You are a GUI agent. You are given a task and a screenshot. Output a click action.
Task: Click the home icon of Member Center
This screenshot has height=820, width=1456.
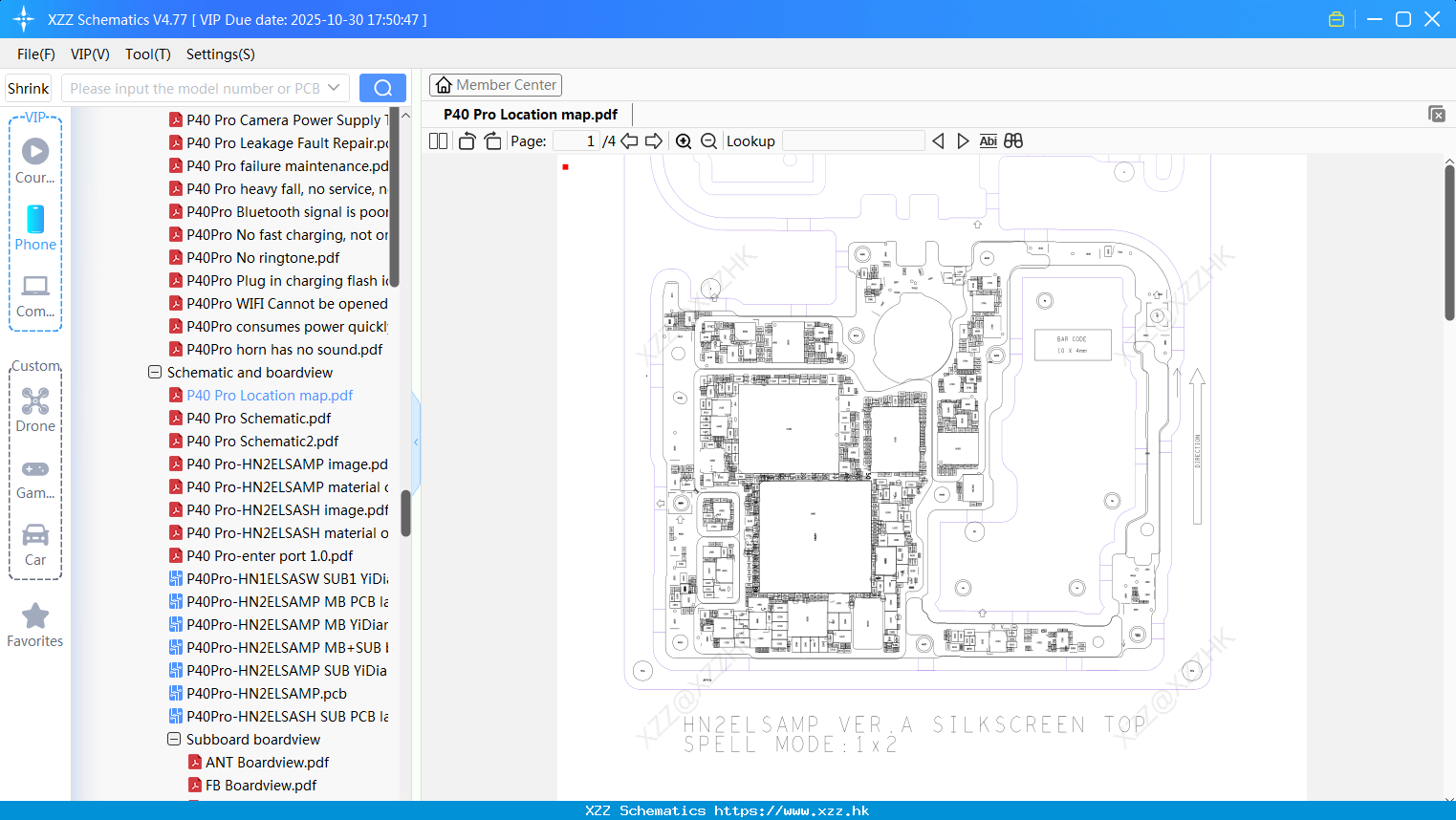pyautogui.click(x=444, y=85)
